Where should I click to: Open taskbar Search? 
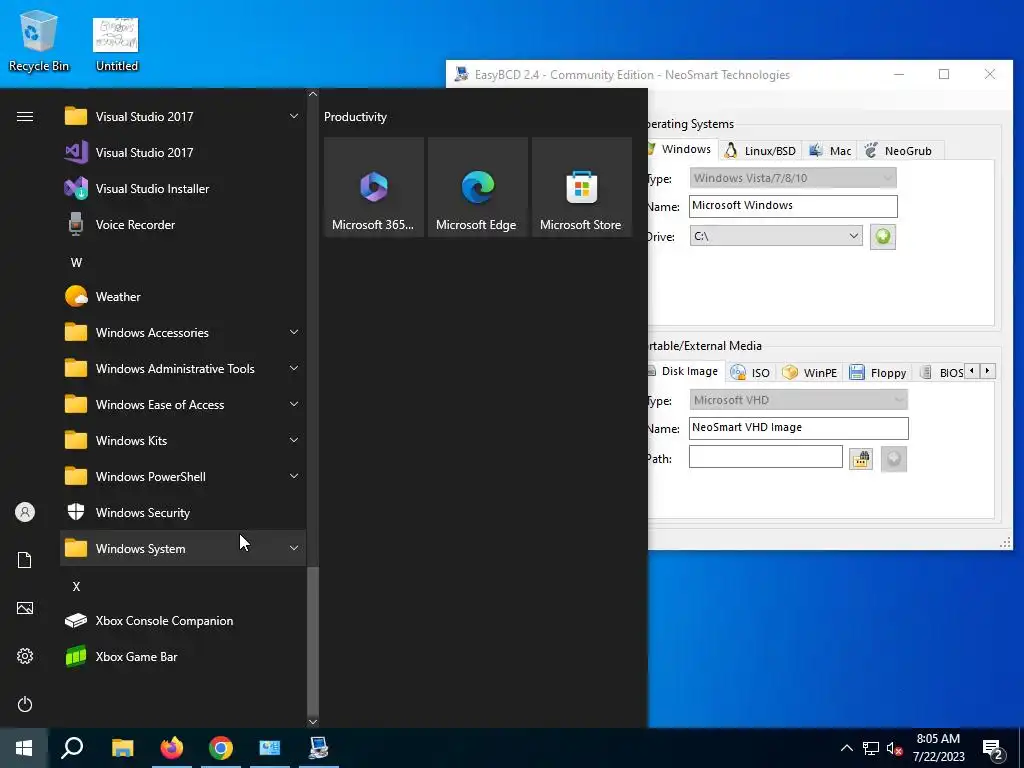pyautogui.click(x=72, y=748)
